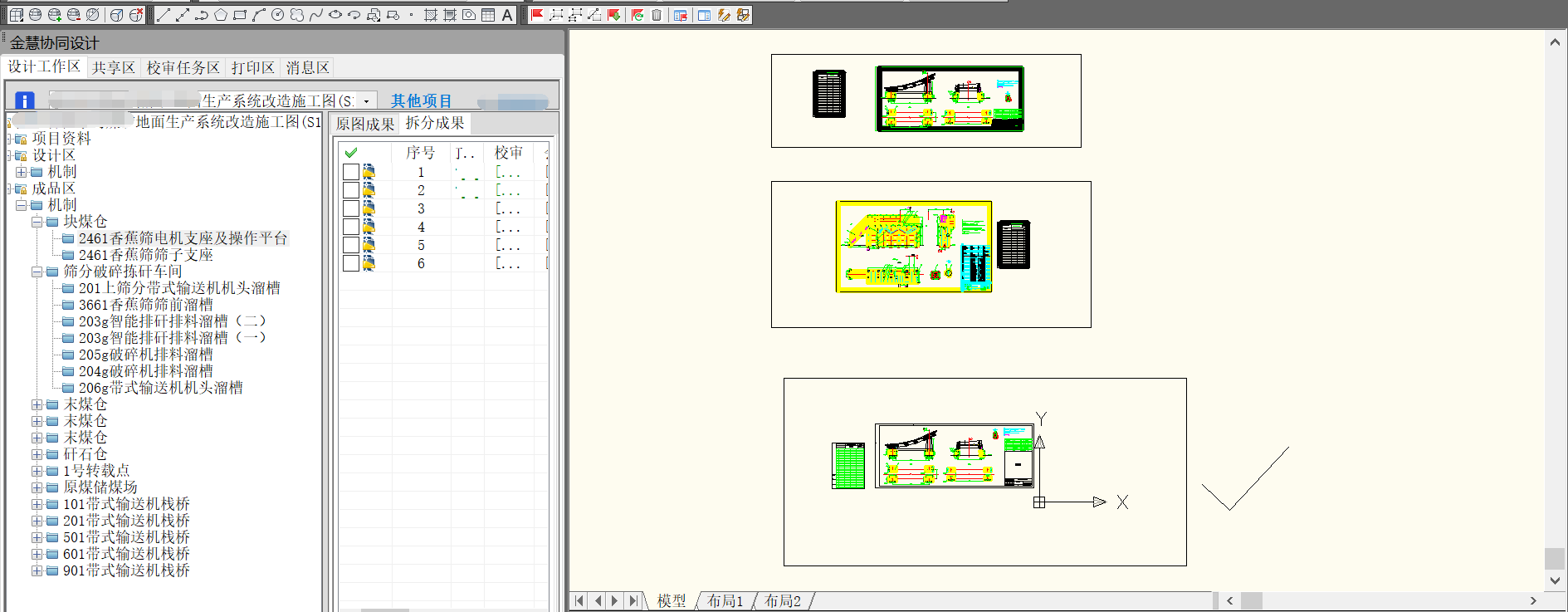Open the project name dropdown arrow
This screenshot has height=612, width=1568.
click(x=366, y=101)
